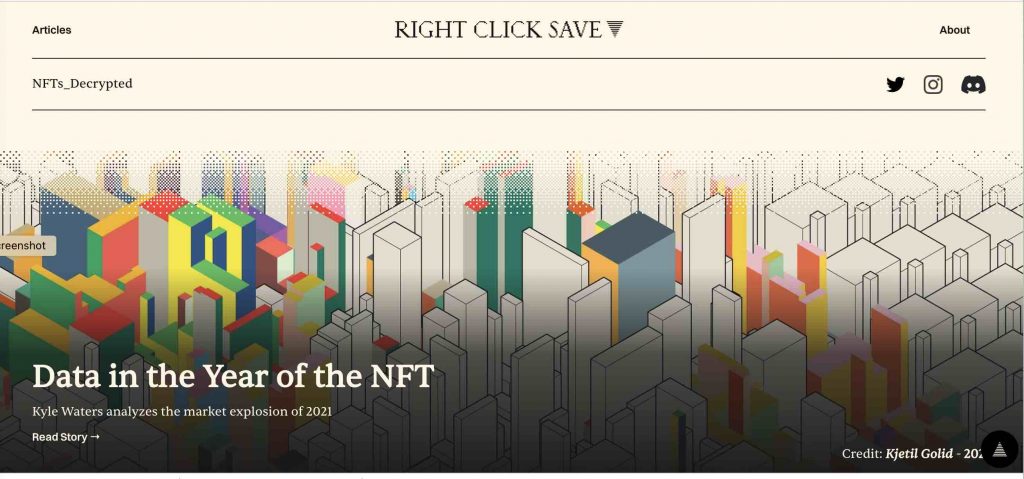Open the Instagram camera icon link

point(933,84)
